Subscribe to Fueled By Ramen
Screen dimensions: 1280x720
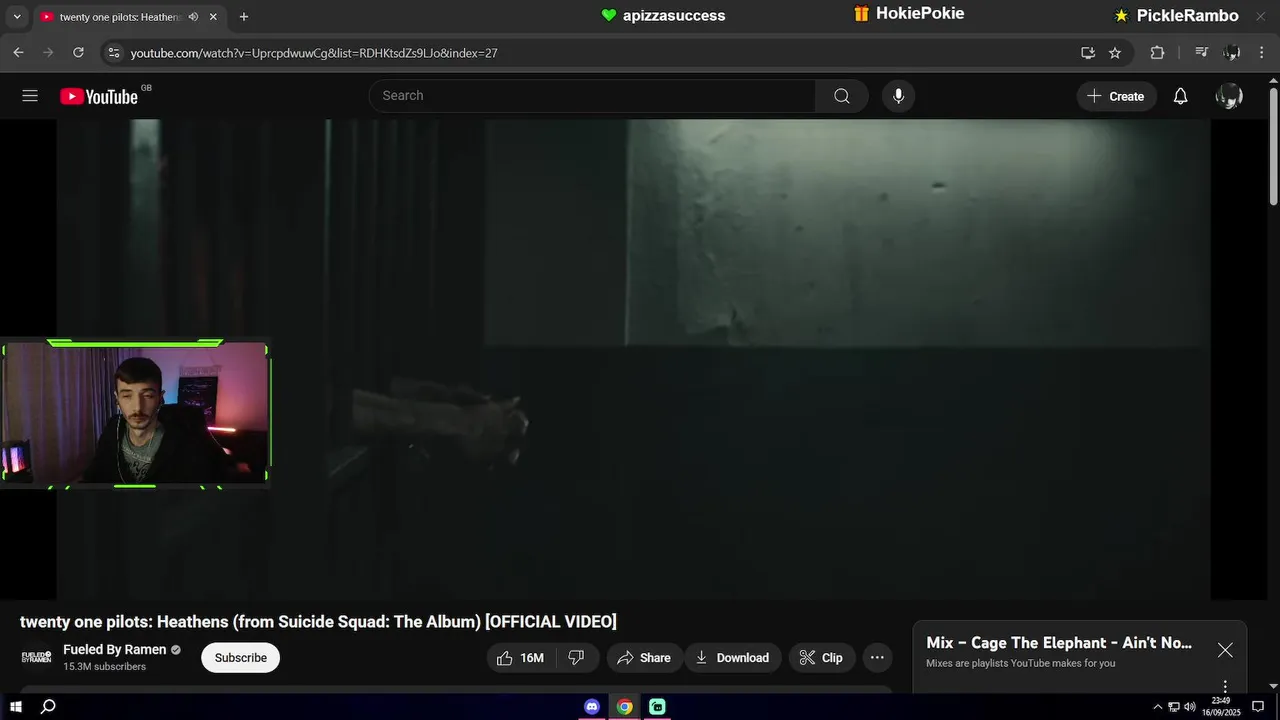pyautogui.click(x=240, y=658)
